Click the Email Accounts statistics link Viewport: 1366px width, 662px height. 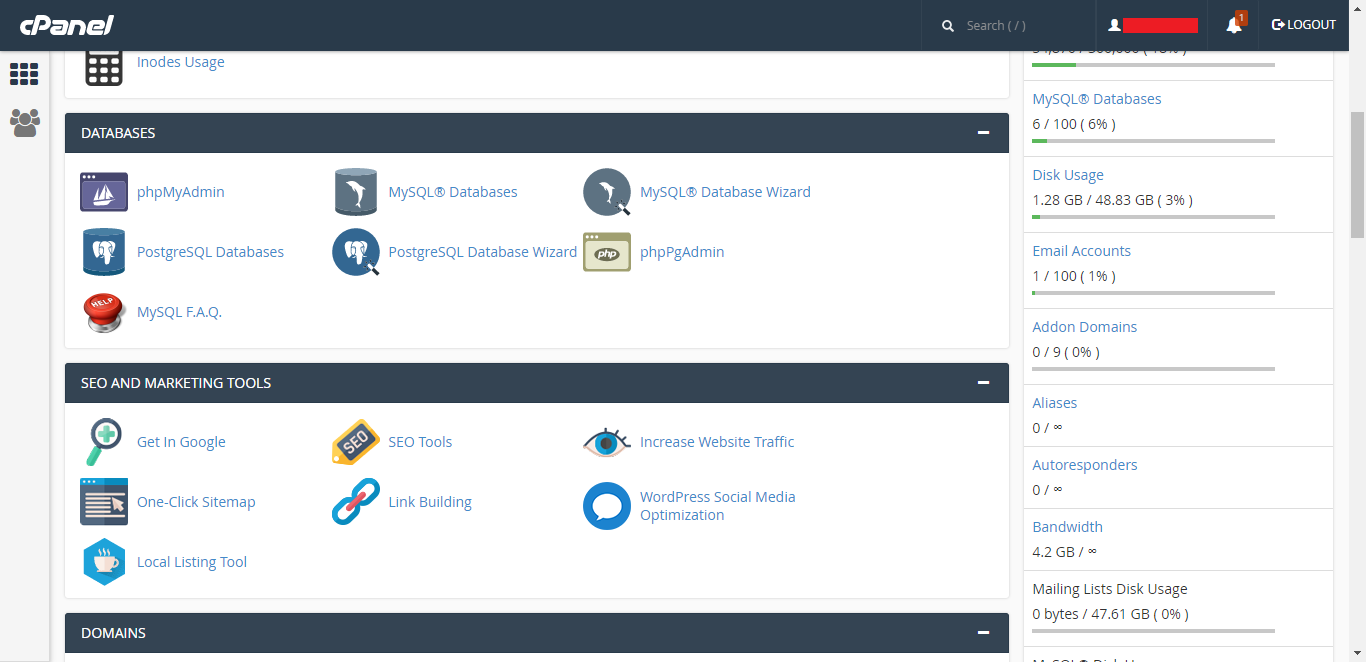coord(1081,251)
